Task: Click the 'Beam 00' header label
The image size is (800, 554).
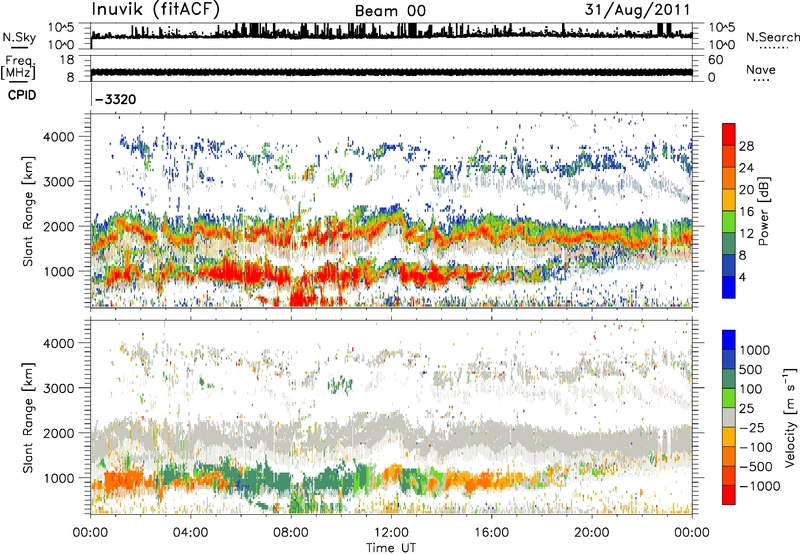Action: (390, 11)
